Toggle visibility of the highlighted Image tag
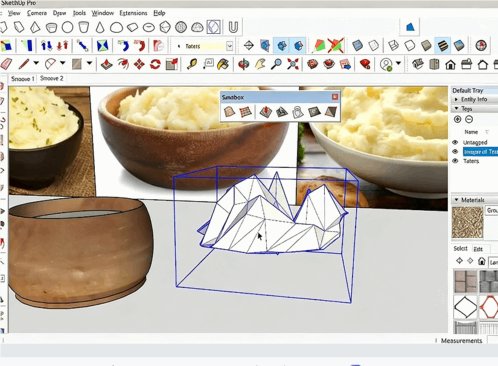Screen dimensions: 498x366 [x=455, y=151]
